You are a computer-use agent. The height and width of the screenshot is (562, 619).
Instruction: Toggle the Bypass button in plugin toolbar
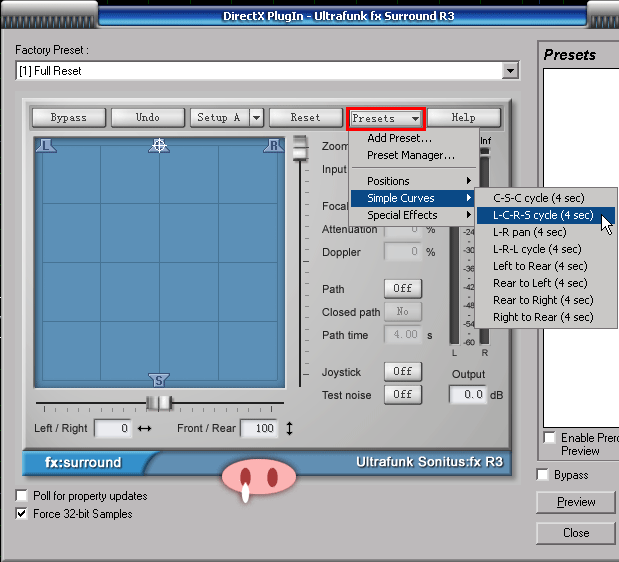[x=69, y=118]
